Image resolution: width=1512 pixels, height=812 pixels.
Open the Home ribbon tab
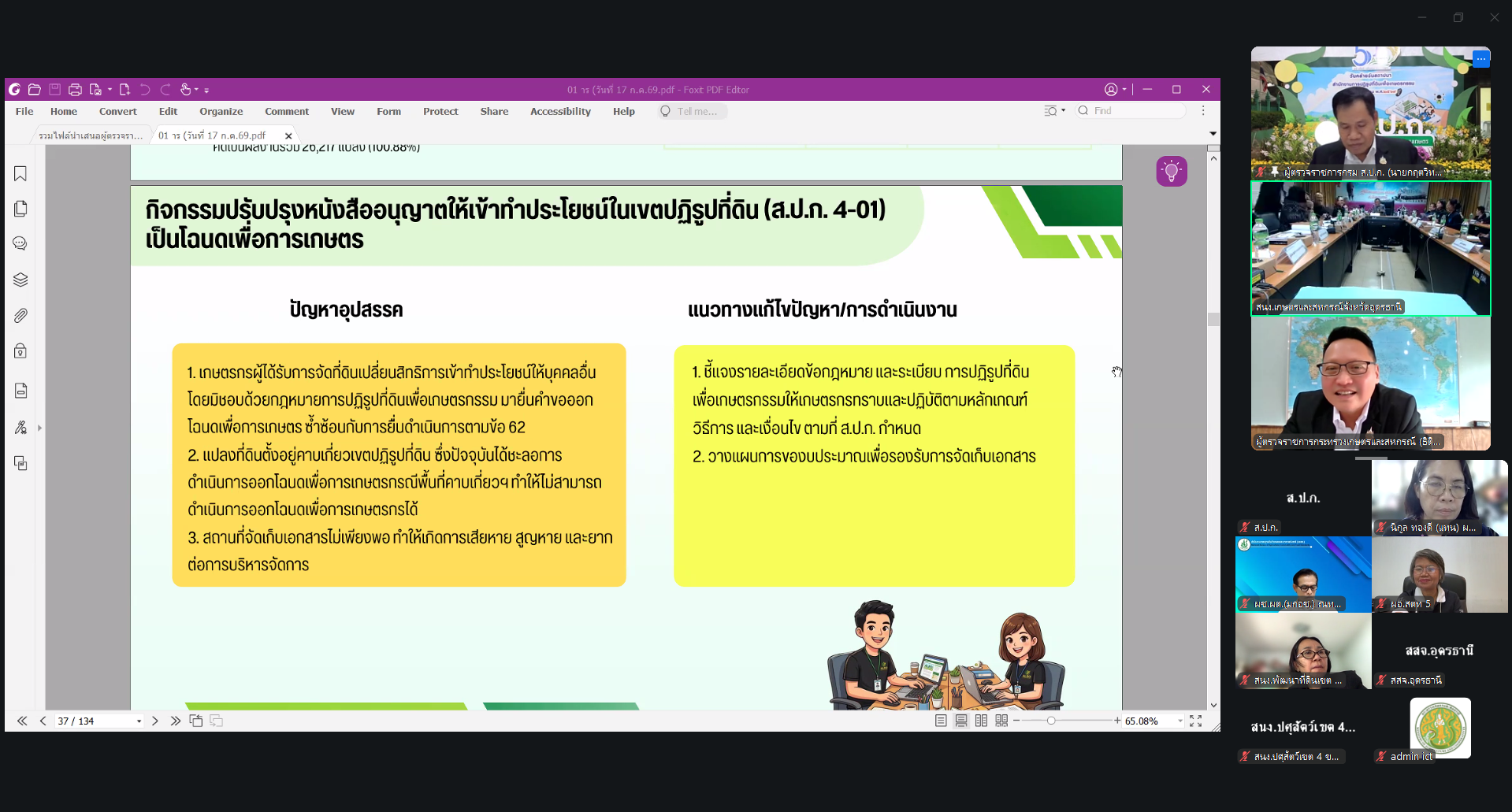coord(64,112)
